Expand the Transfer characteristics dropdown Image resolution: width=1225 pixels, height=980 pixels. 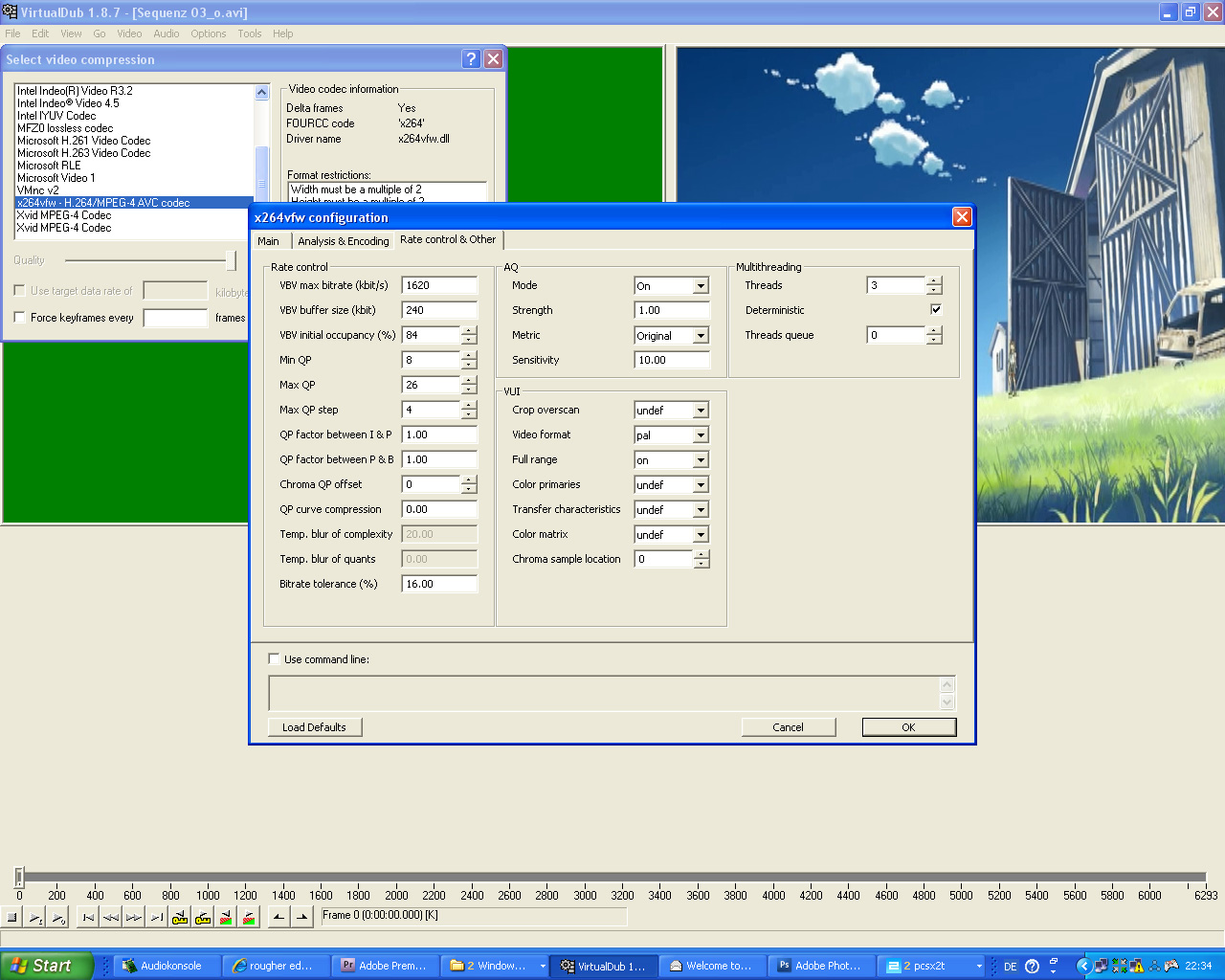coord(701,510)
